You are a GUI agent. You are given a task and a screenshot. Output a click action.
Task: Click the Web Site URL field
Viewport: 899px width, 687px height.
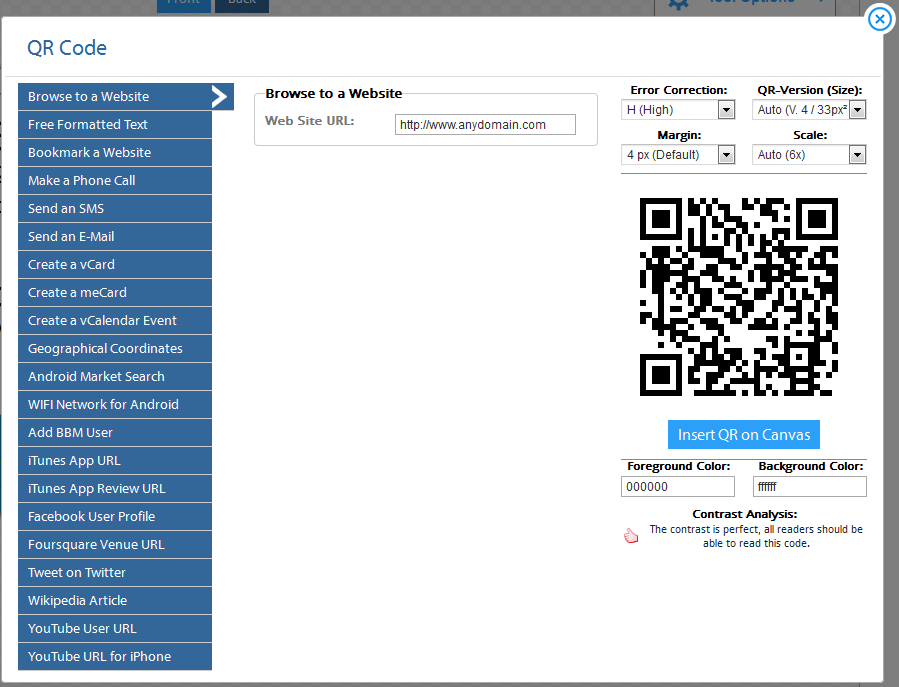coord(485,124)
